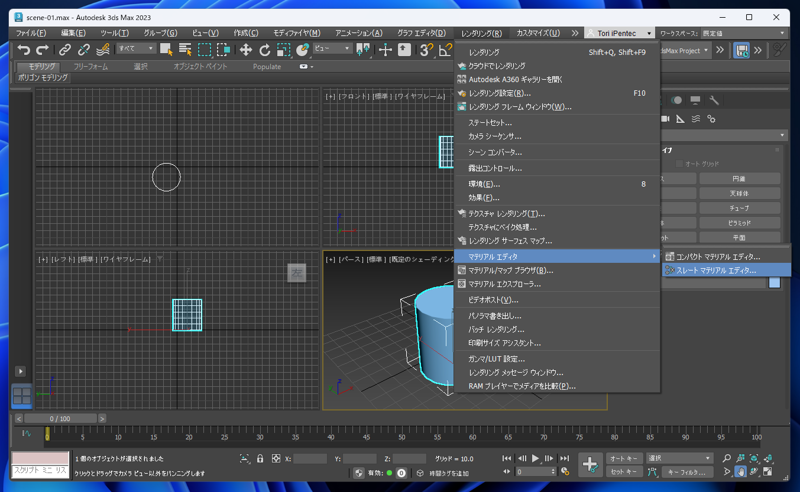Screen dimensions: 800x492
Task: Click the Use Pivot Point Center icon
Action: pyautogui.click(x=363, y=50)
